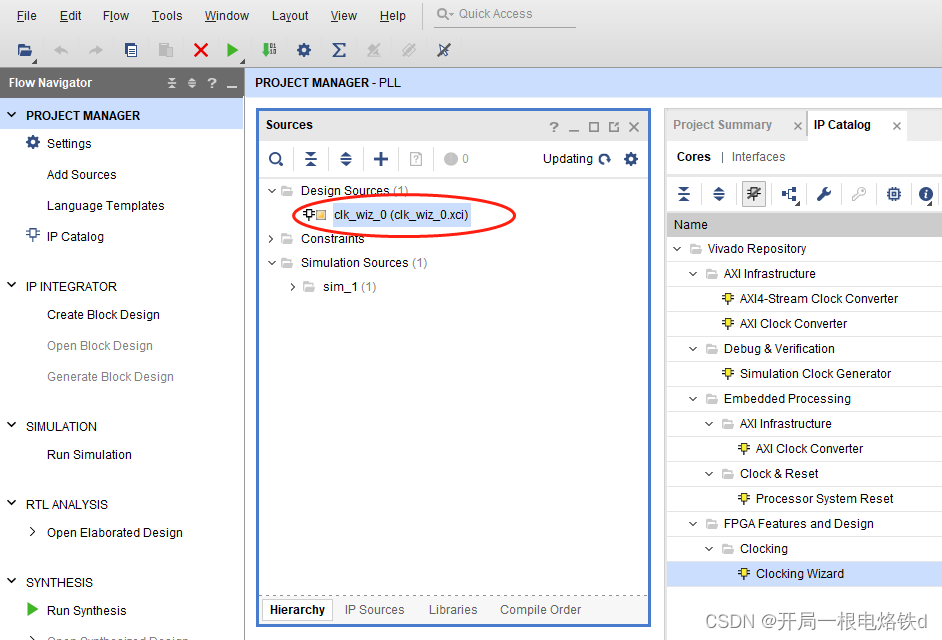The width and height of the screenshot is (942, 640).
Task: Open Sources panel help question mark
Action: [x=554, y=127]
